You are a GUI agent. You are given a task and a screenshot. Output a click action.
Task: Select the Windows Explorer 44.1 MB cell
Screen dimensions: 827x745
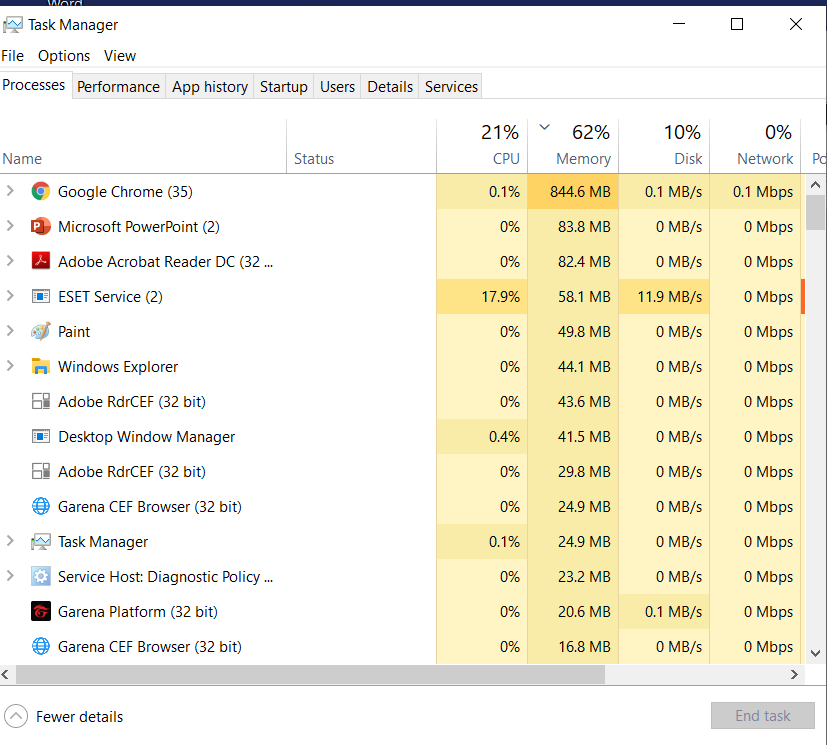click(573, 366)
